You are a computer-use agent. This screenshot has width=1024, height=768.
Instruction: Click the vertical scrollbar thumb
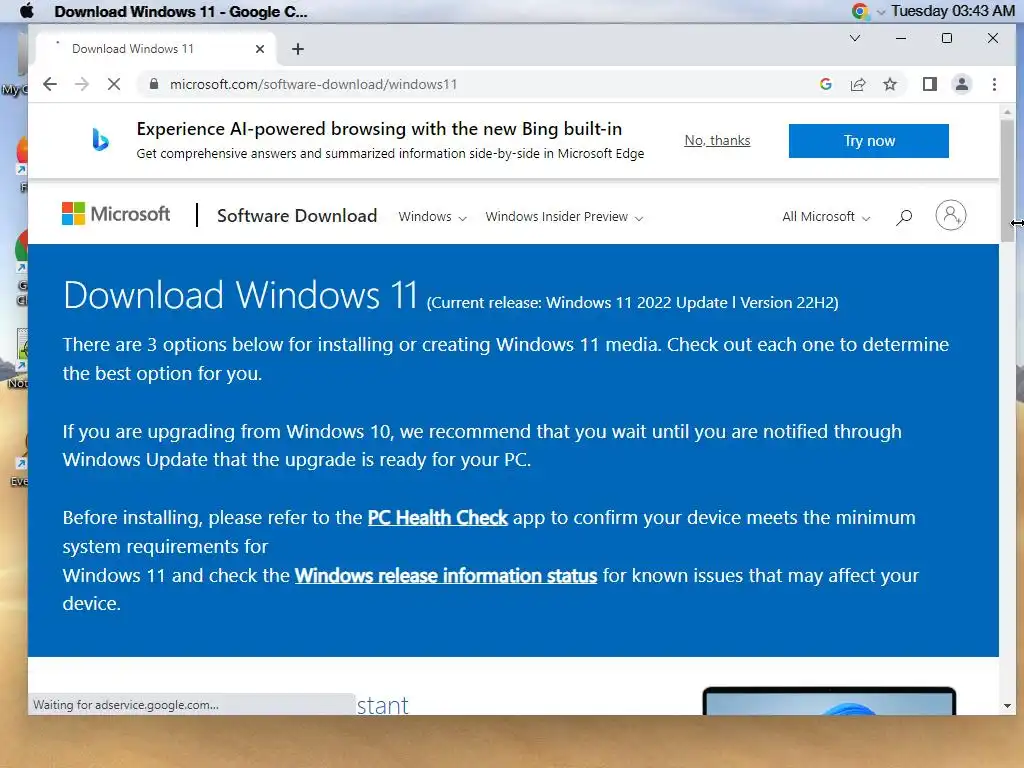pyautogui.click(x=1007, y=181)
